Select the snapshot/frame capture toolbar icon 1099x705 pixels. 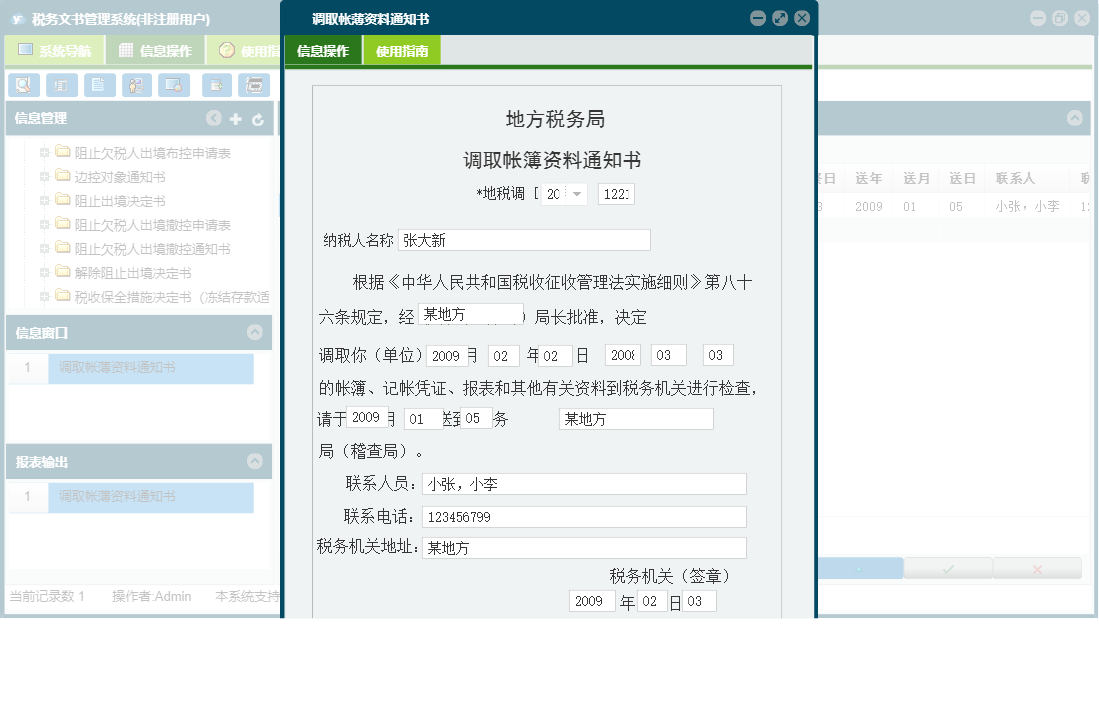click(x=254, y=85)
